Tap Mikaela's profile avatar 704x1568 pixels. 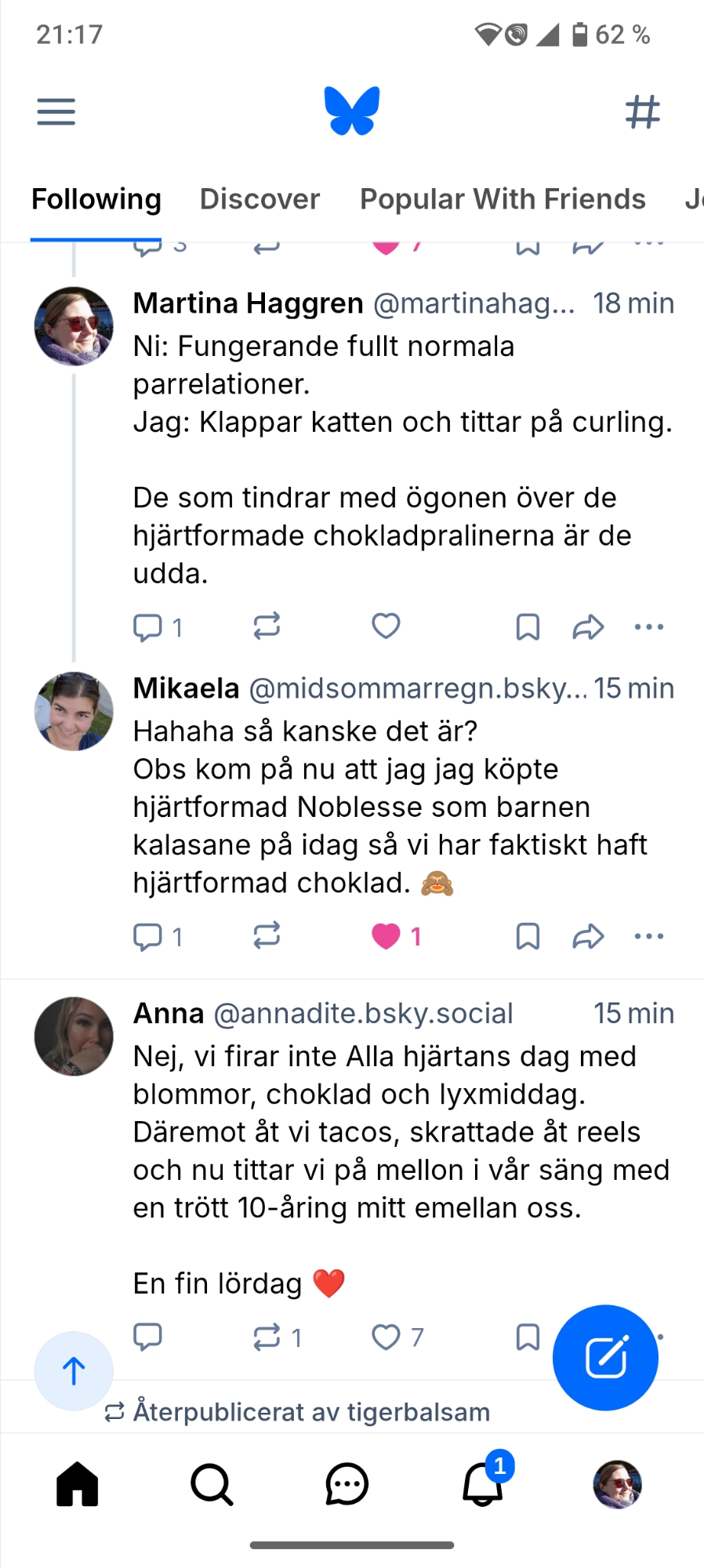tap(74, 711)
